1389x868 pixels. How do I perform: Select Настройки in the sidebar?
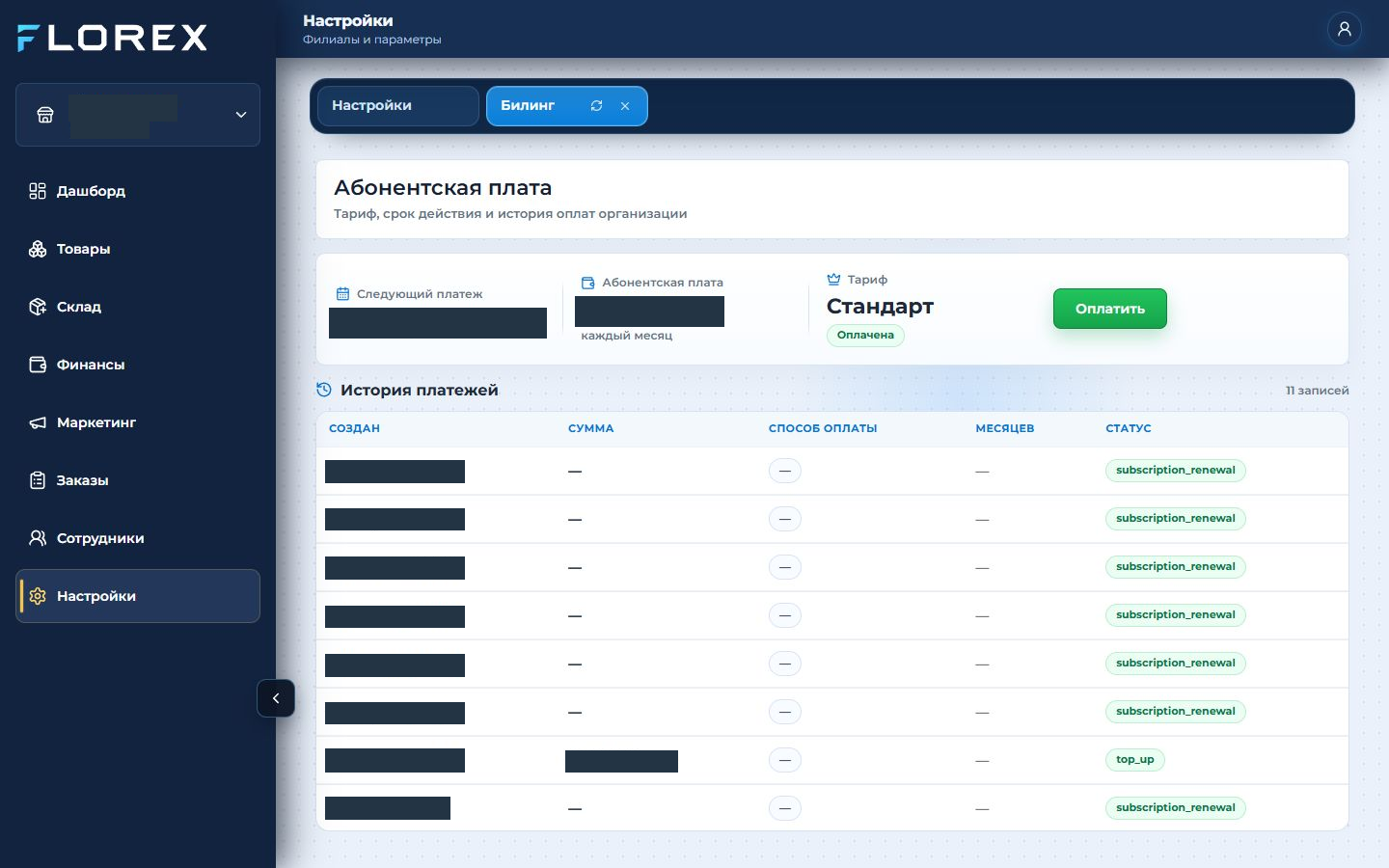click(138, 596)
